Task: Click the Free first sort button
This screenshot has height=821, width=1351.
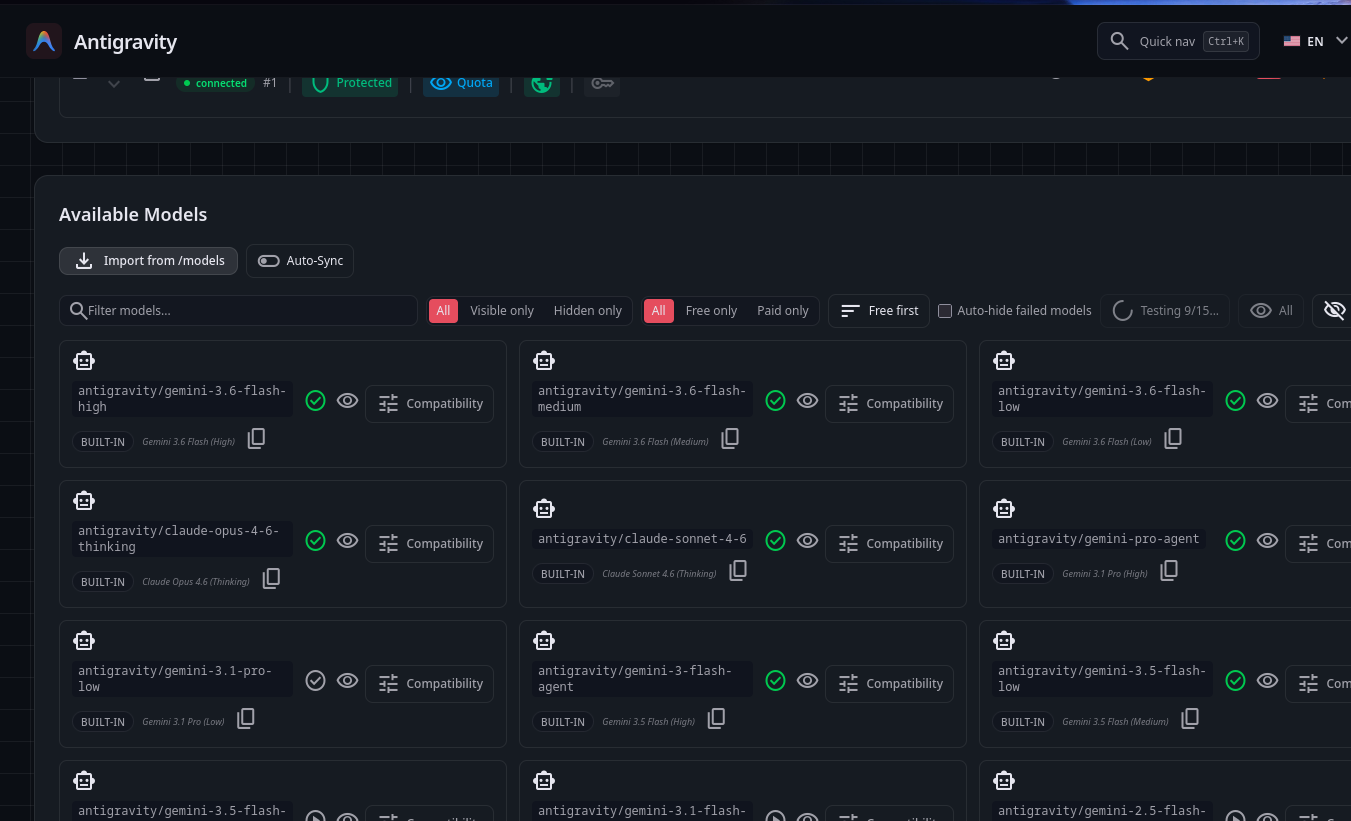Action: click(x=879, y=310)
